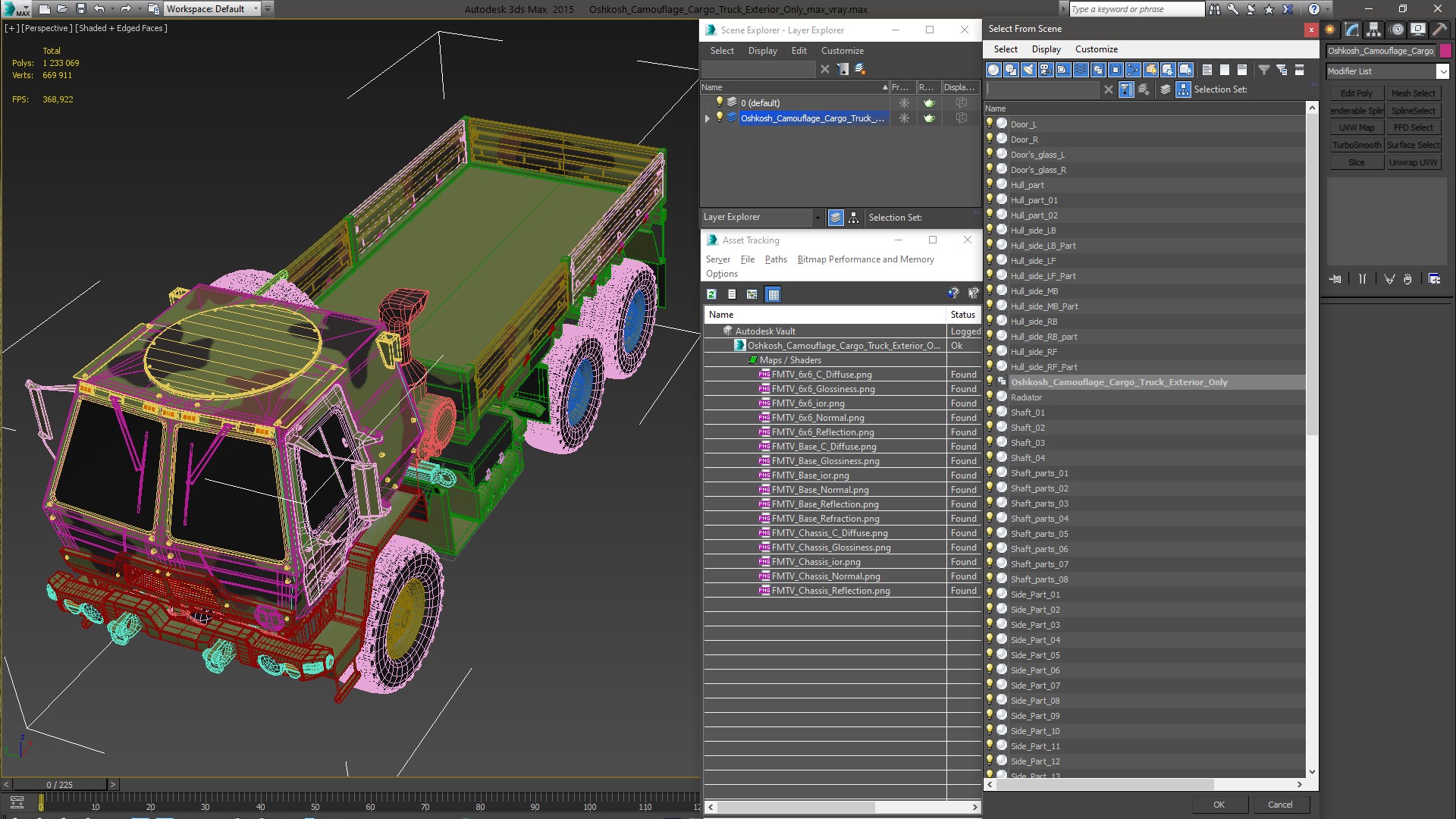Toggle Display Lights filter in Select From Scene
Image resolution: width=1456 pixels, height=819 pixels.
click(1028, 70)
